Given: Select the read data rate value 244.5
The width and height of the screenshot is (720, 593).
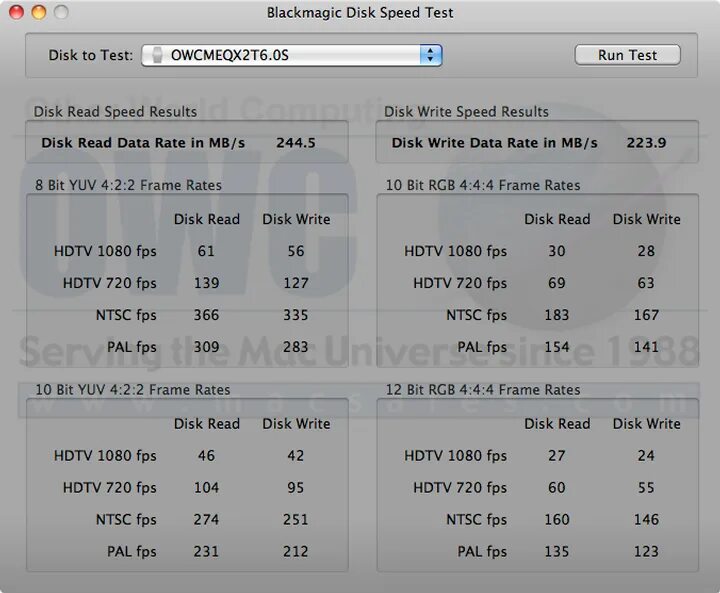Looking at the screenshot, I should coord(296,143).
